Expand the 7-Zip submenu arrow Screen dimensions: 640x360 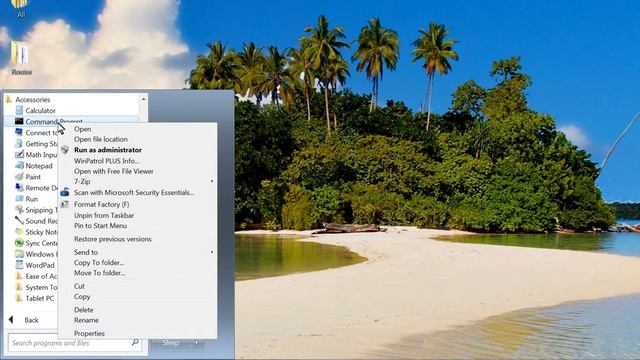211,181
